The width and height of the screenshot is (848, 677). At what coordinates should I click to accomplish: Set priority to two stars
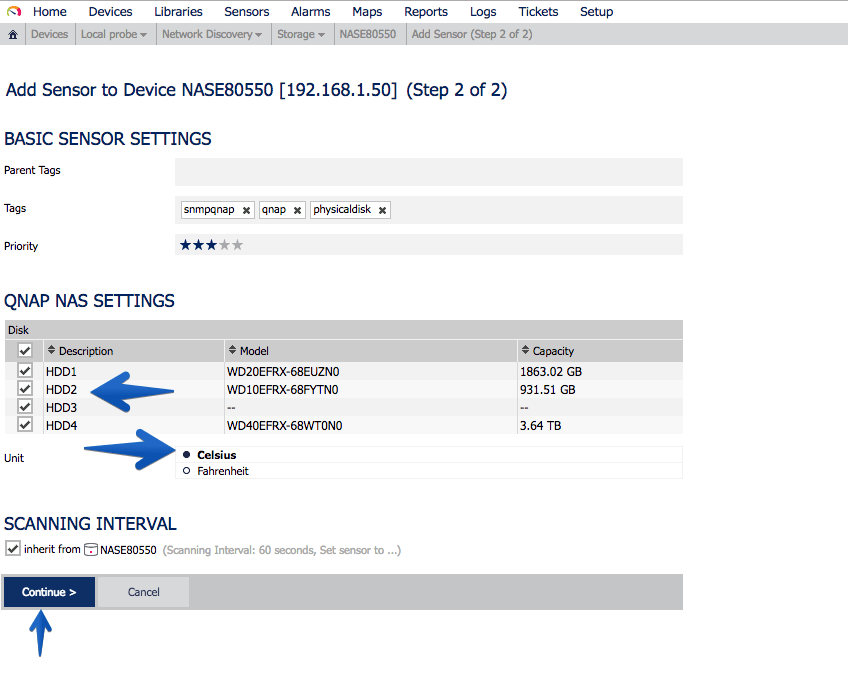click(x=198, y=245)
